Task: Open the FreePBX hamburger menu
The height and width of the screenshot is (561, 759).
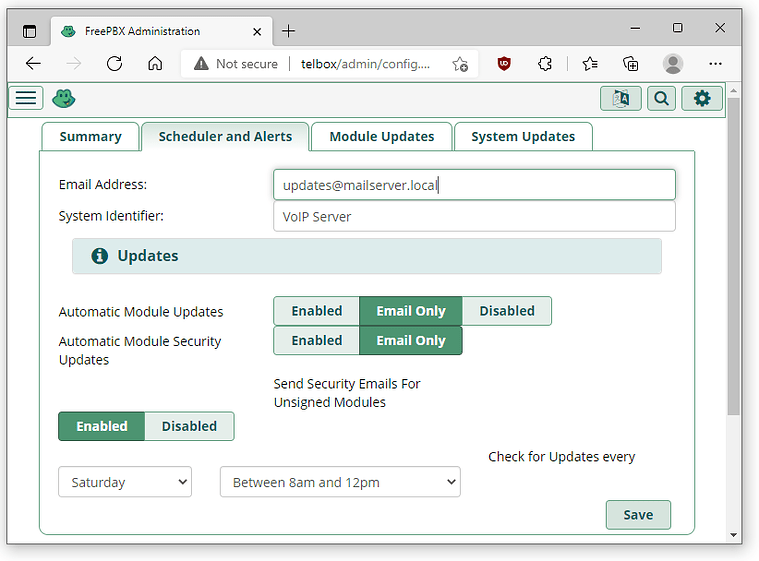Action: pyautogui.click(x=26, y=98)
